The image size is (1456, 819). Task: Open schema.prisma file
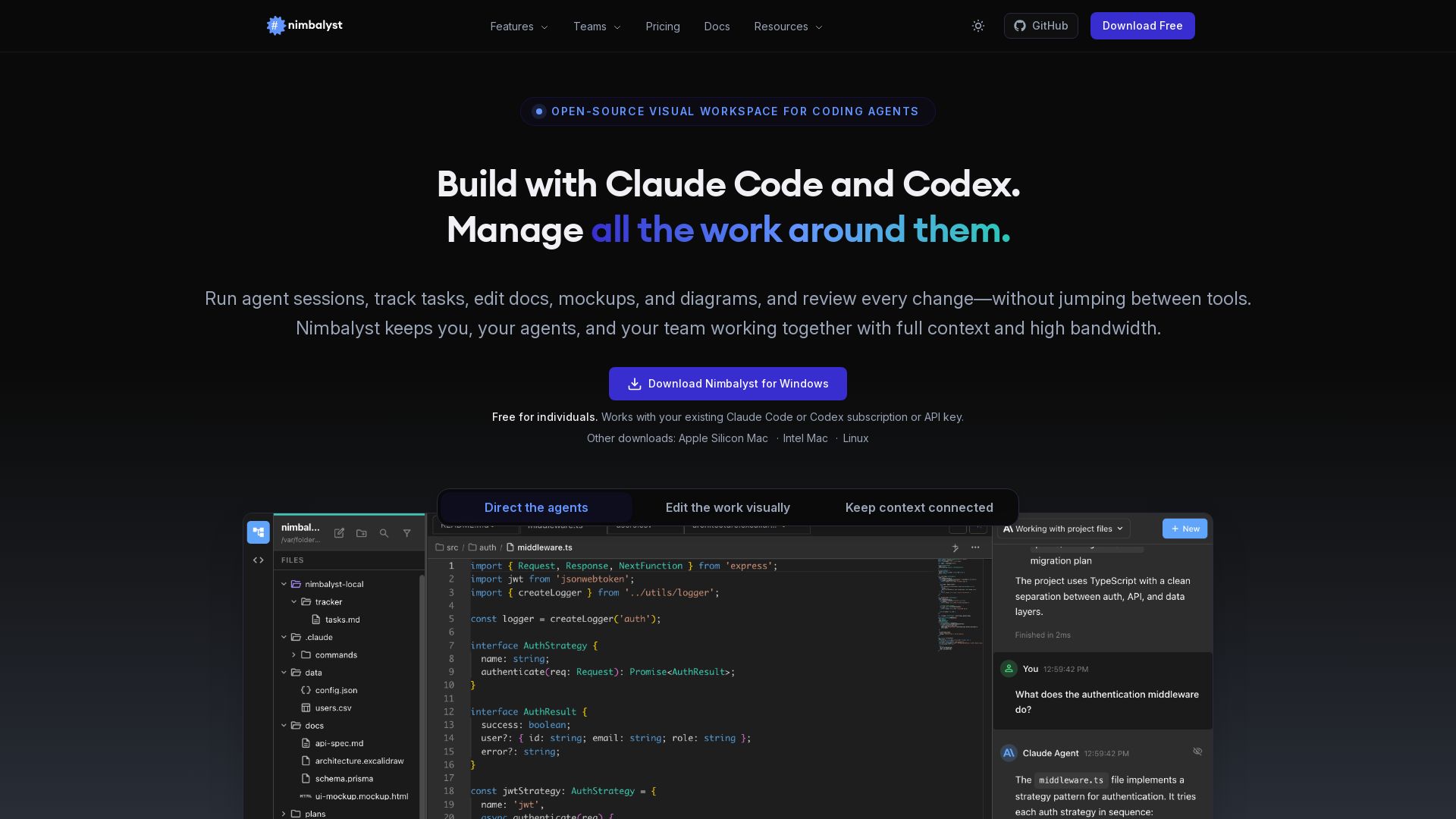(x=344, y=779)
